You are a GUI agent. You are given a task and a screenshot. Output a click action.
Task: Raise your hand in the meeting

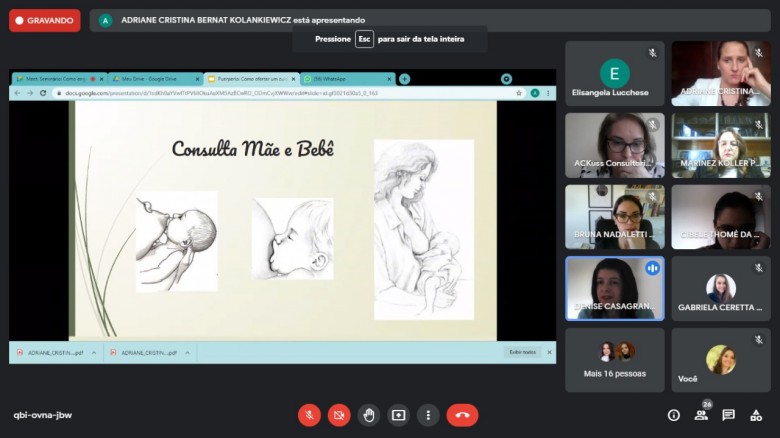click(369, 415)
